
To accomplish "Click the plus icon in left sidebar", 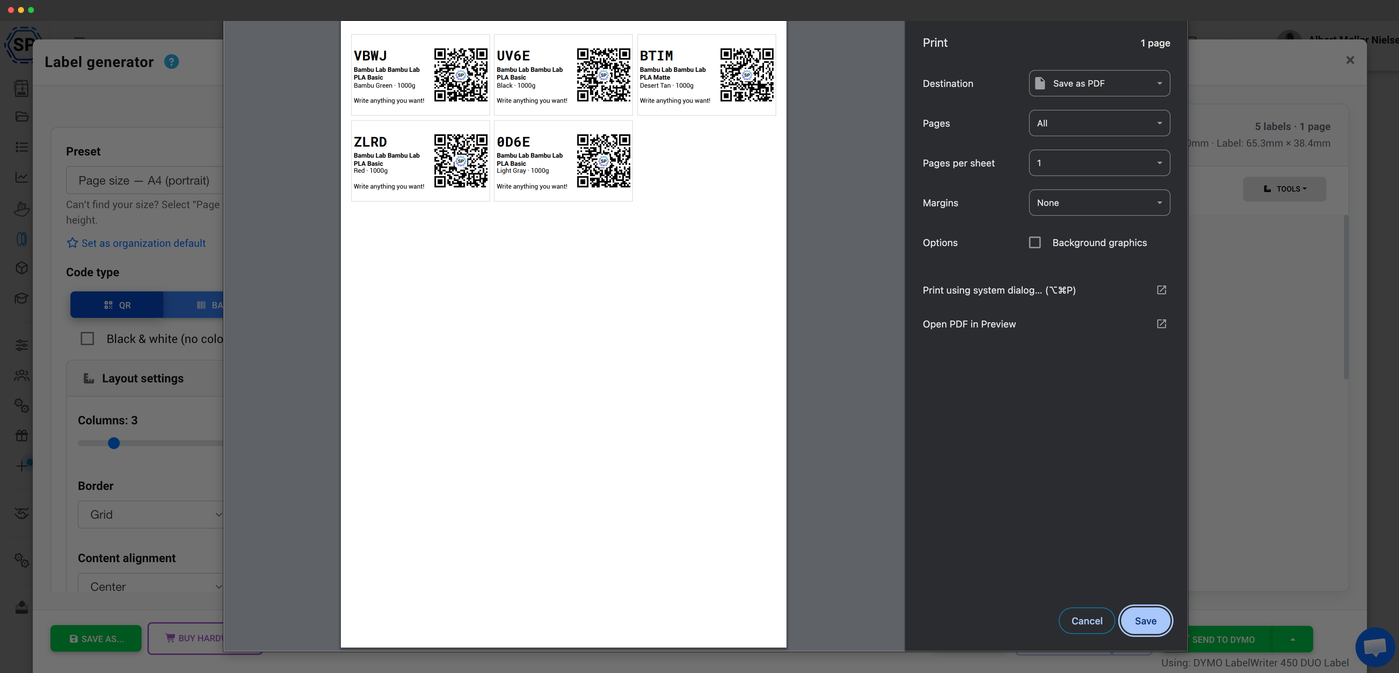I will pyautogui.click(x=22, y=466).
